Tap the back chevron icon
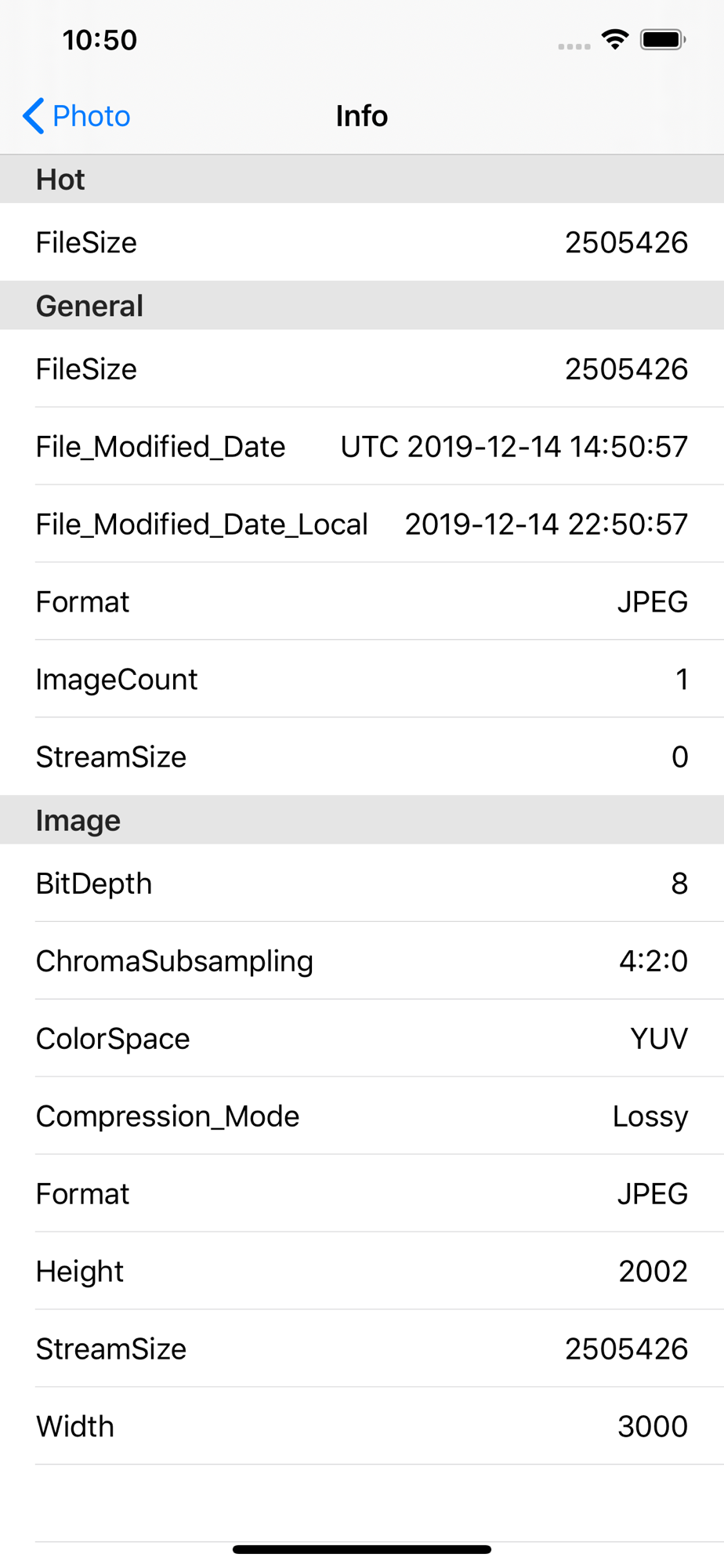The height and width of the screenshot is (1568, 724). (33, 116)
